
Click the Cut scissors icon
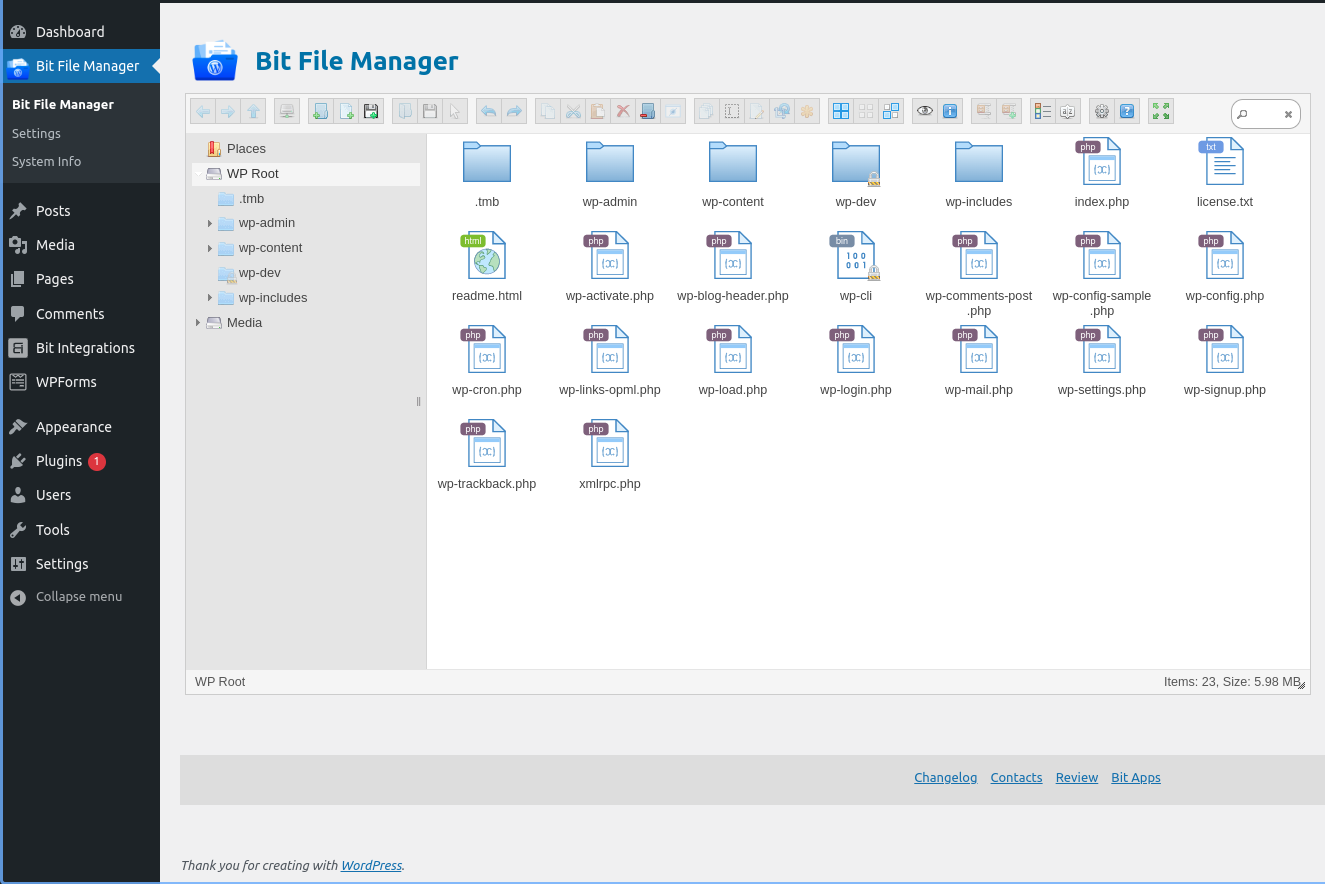573,111
